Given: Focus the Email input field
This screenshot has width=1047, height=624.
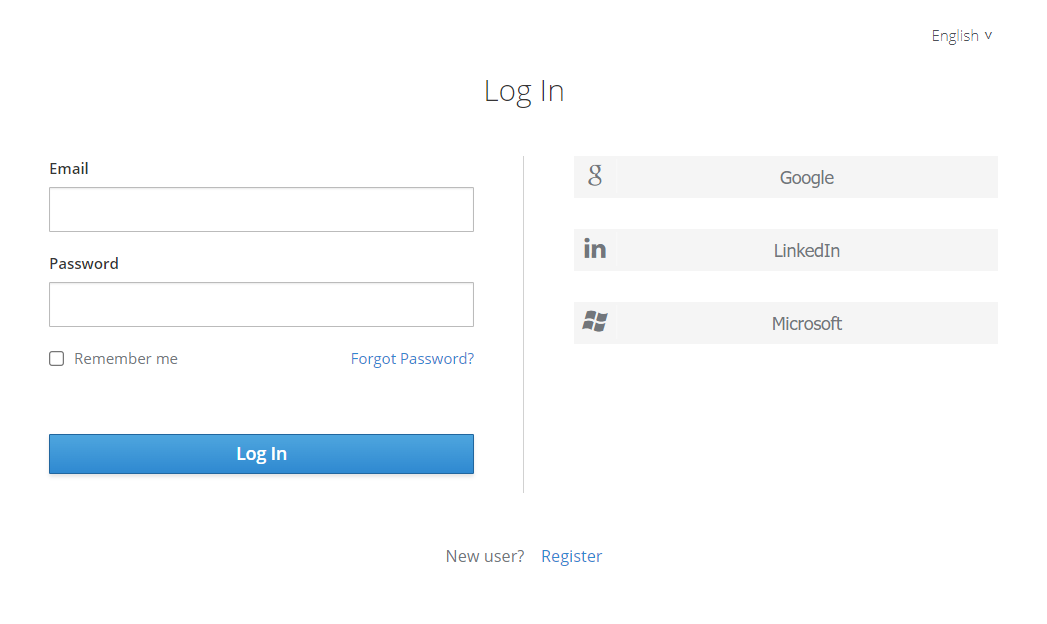Looking at the screenshot, I should tap(261, 209).
